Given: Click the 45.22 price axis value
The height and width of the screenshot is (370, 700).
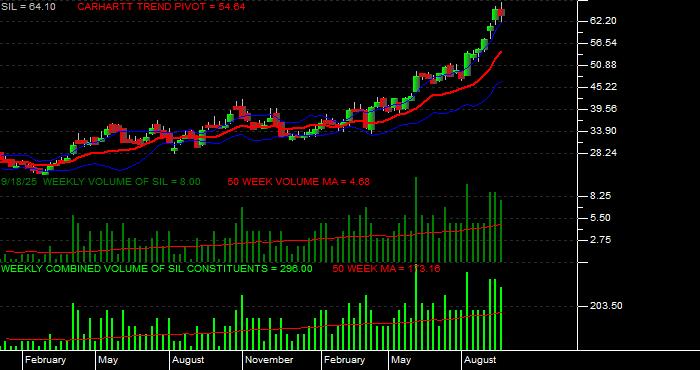Looking at the screenshot, I should [603, 87].
